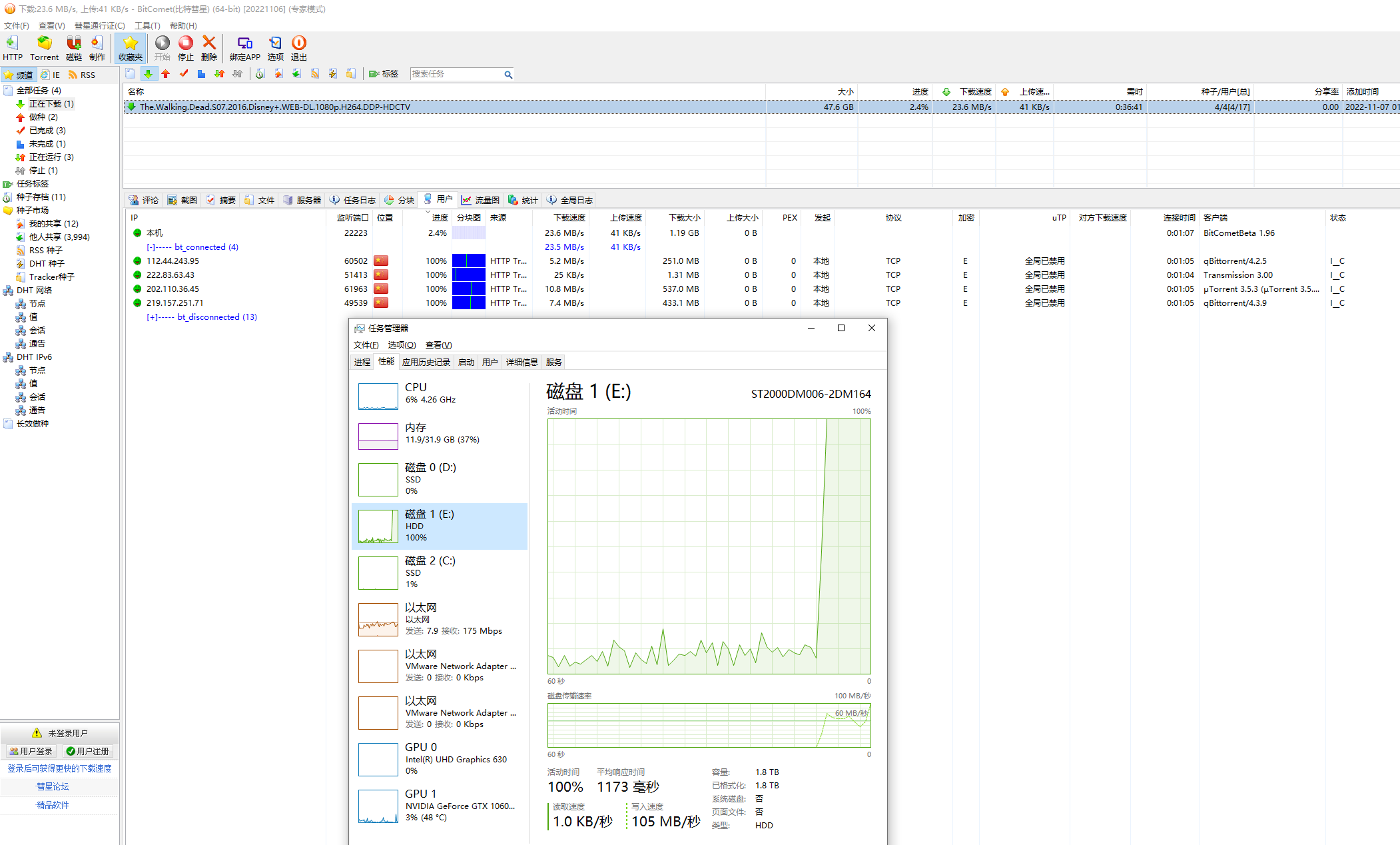This screenshot has height=845, width=1400.
Task: Open the Torrent file toolbar button
Action: [x=44, y=48]
